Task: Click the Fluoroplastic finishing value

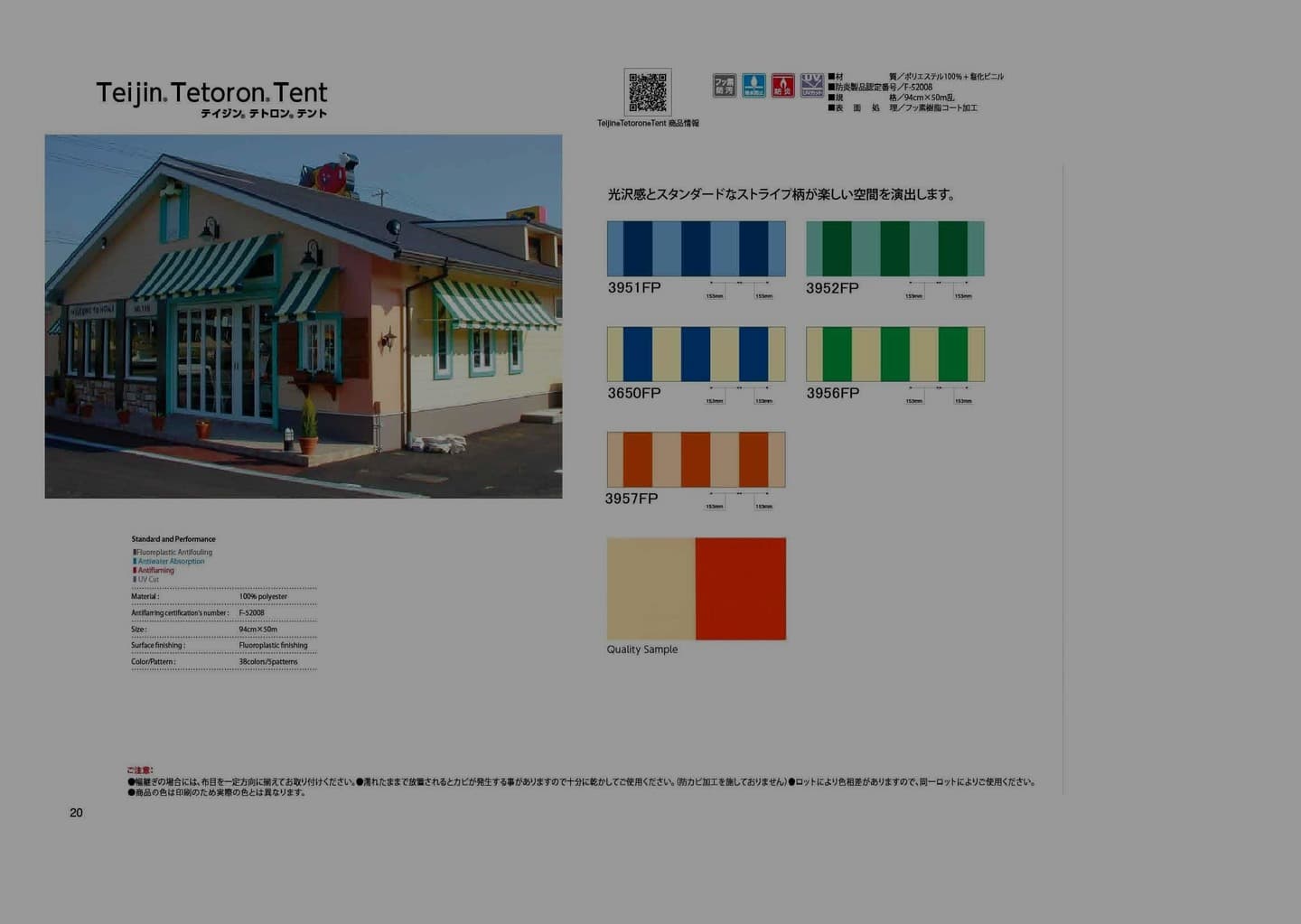Action: pos(274,645)
